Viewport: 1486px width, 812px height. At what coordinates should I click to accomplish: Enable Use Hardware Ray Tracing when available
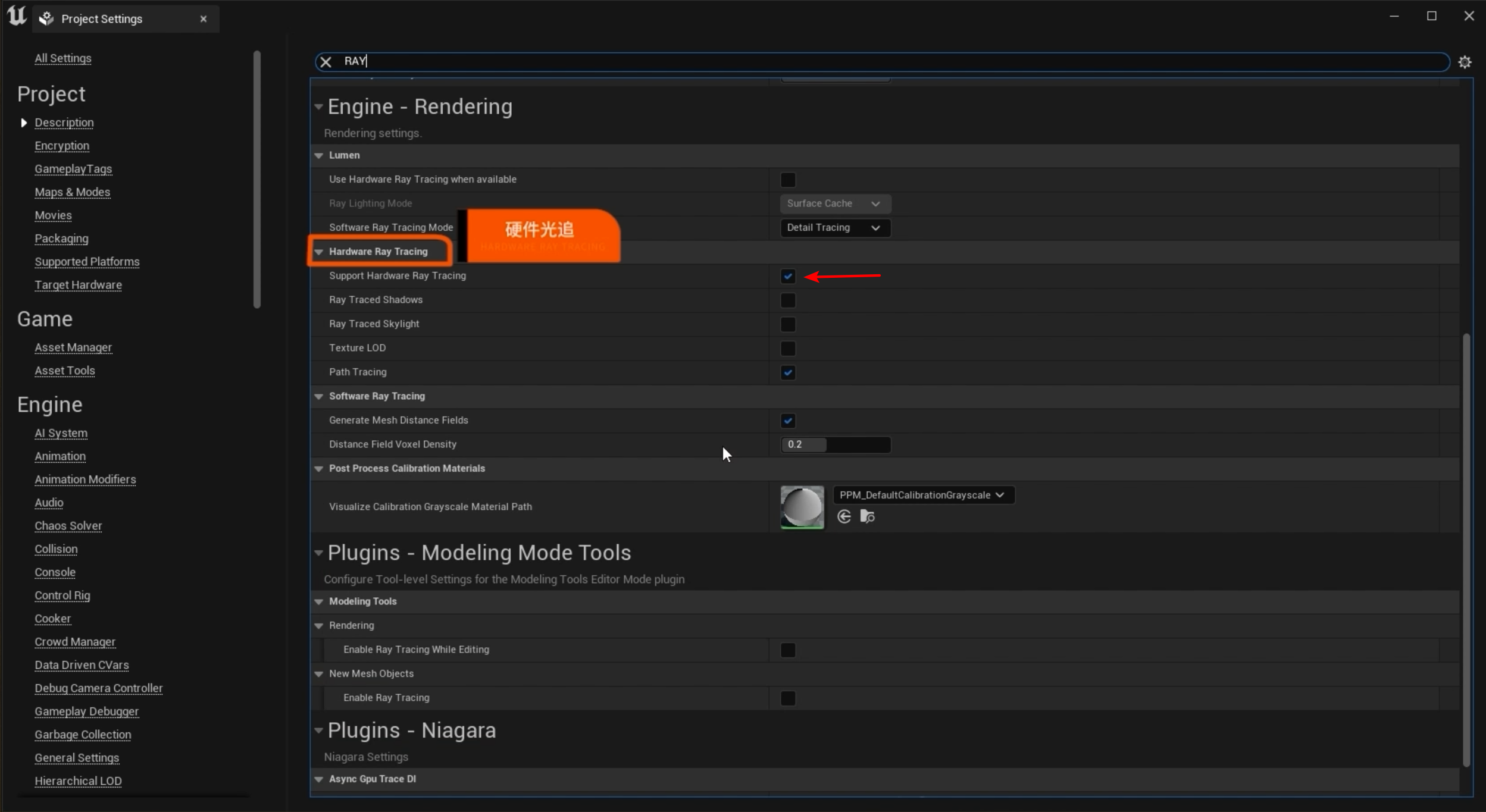[x=788, y=180]
